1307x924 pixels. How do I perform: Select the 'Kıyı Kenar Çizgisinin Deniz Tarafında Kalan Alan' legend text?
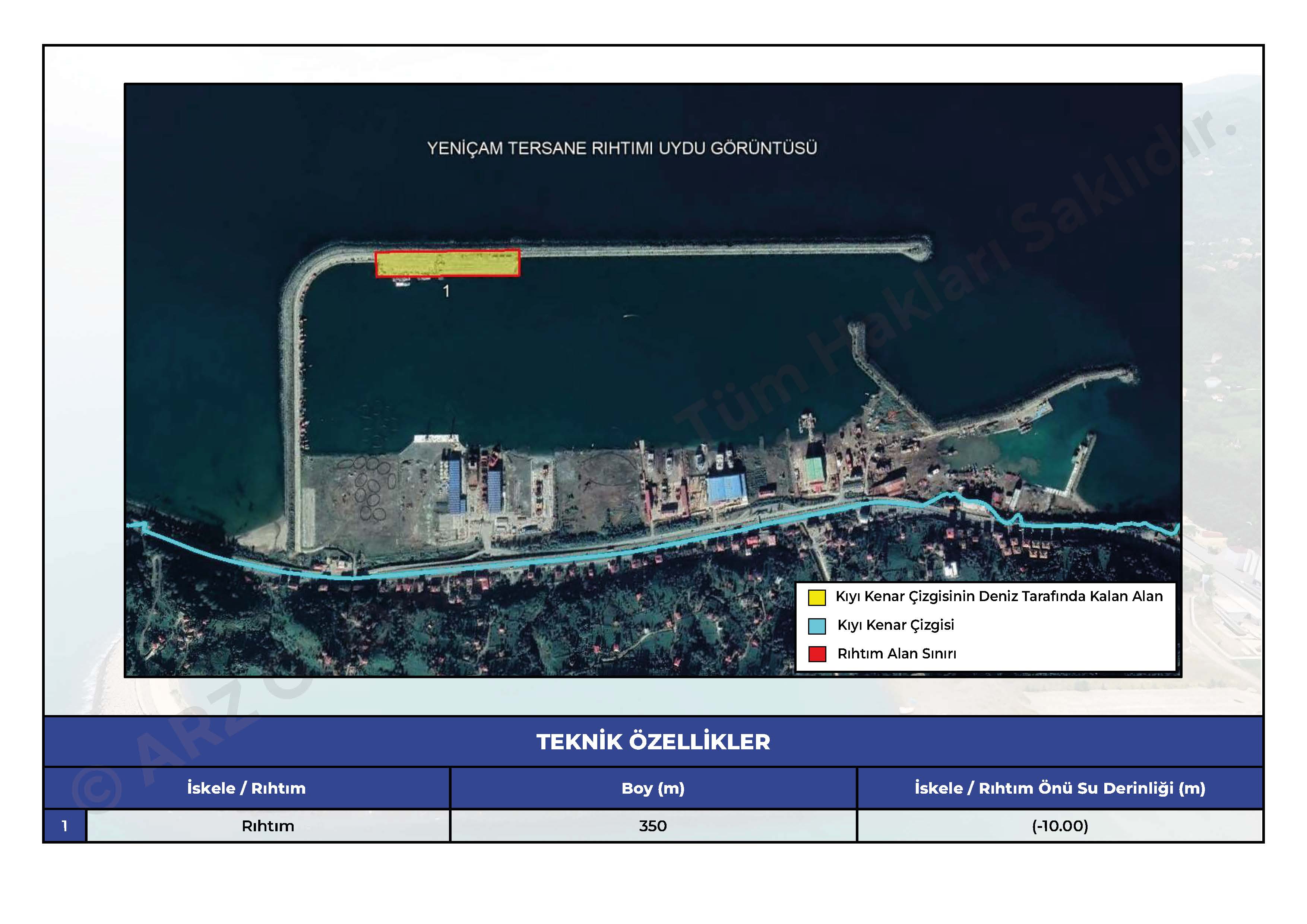pyautogui.click(x=999, y=596)
